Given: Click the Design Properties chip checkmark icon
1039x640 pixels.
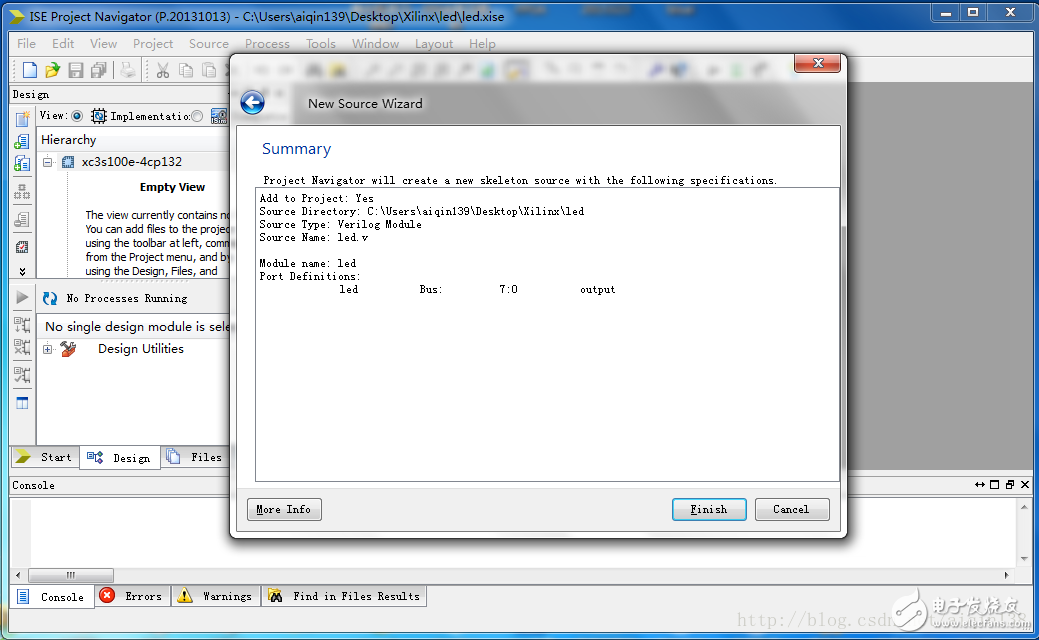Looking at the screenshot, I should click(x=22, y=247).
